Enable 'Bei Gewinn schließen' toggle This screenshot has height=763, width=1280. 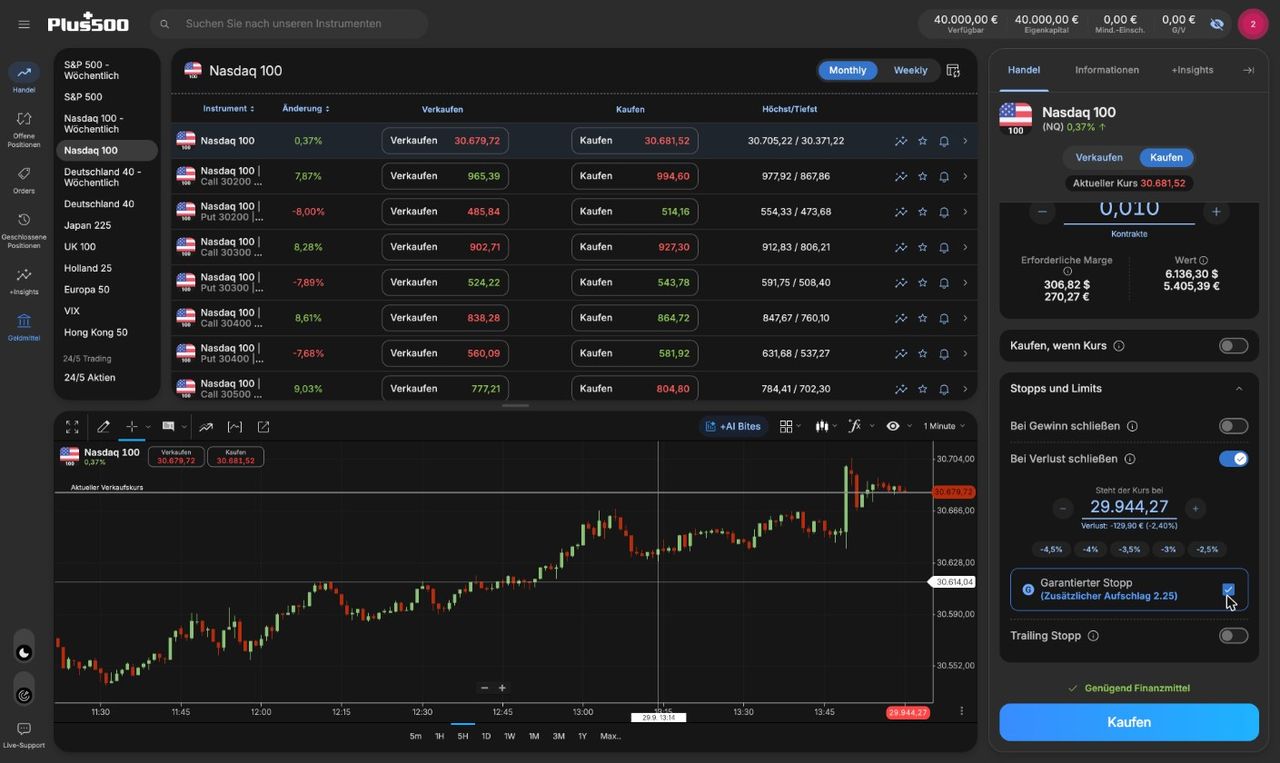[1233, 426]
